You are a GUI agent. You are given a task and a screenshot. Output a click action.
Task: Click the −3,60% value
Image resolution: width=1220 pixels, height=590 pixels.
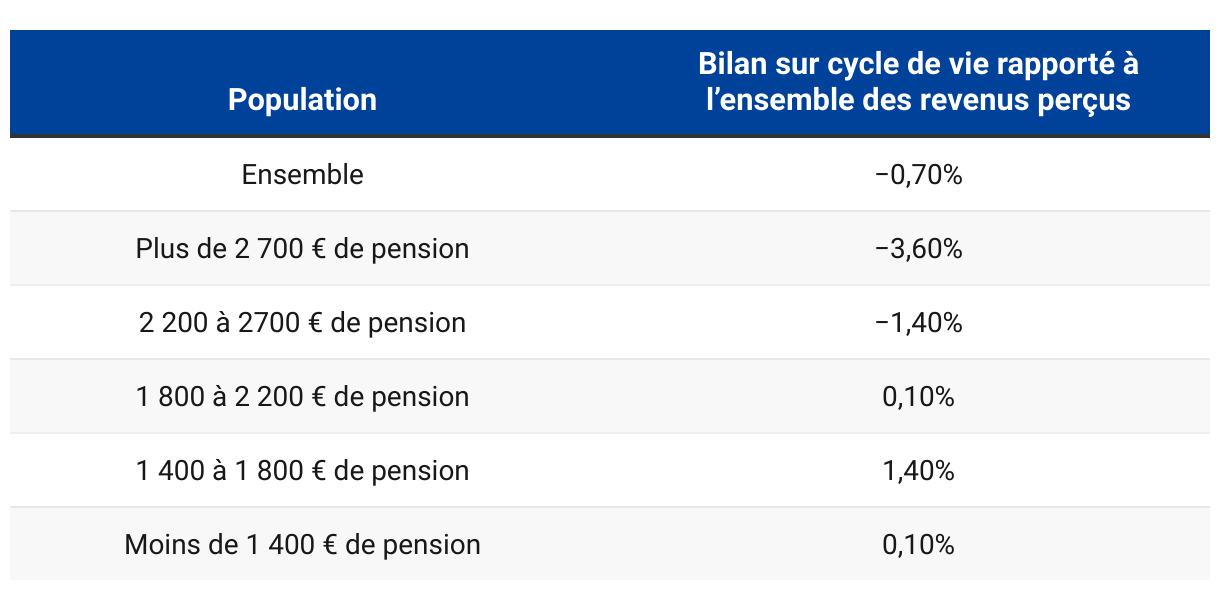[x=917, y=248]
